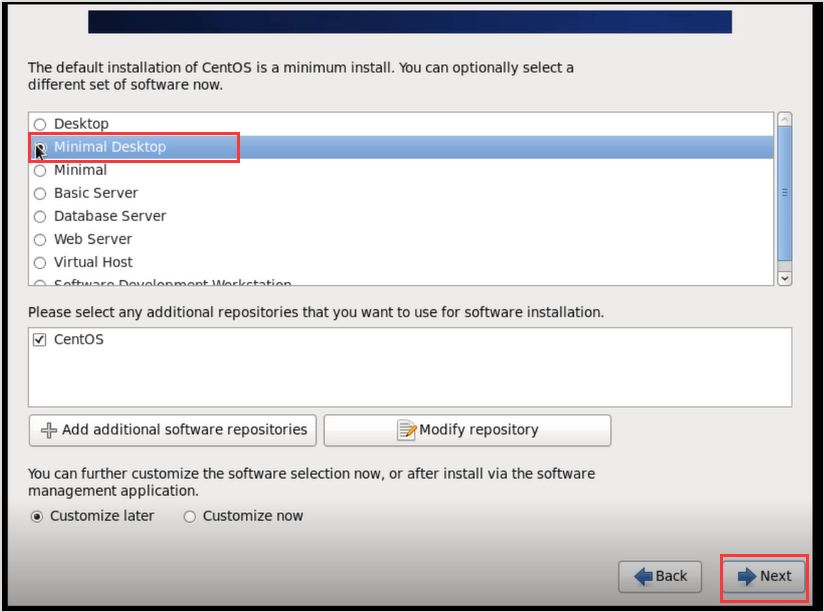Click the scroll up arrow of software list

(785, 119)
